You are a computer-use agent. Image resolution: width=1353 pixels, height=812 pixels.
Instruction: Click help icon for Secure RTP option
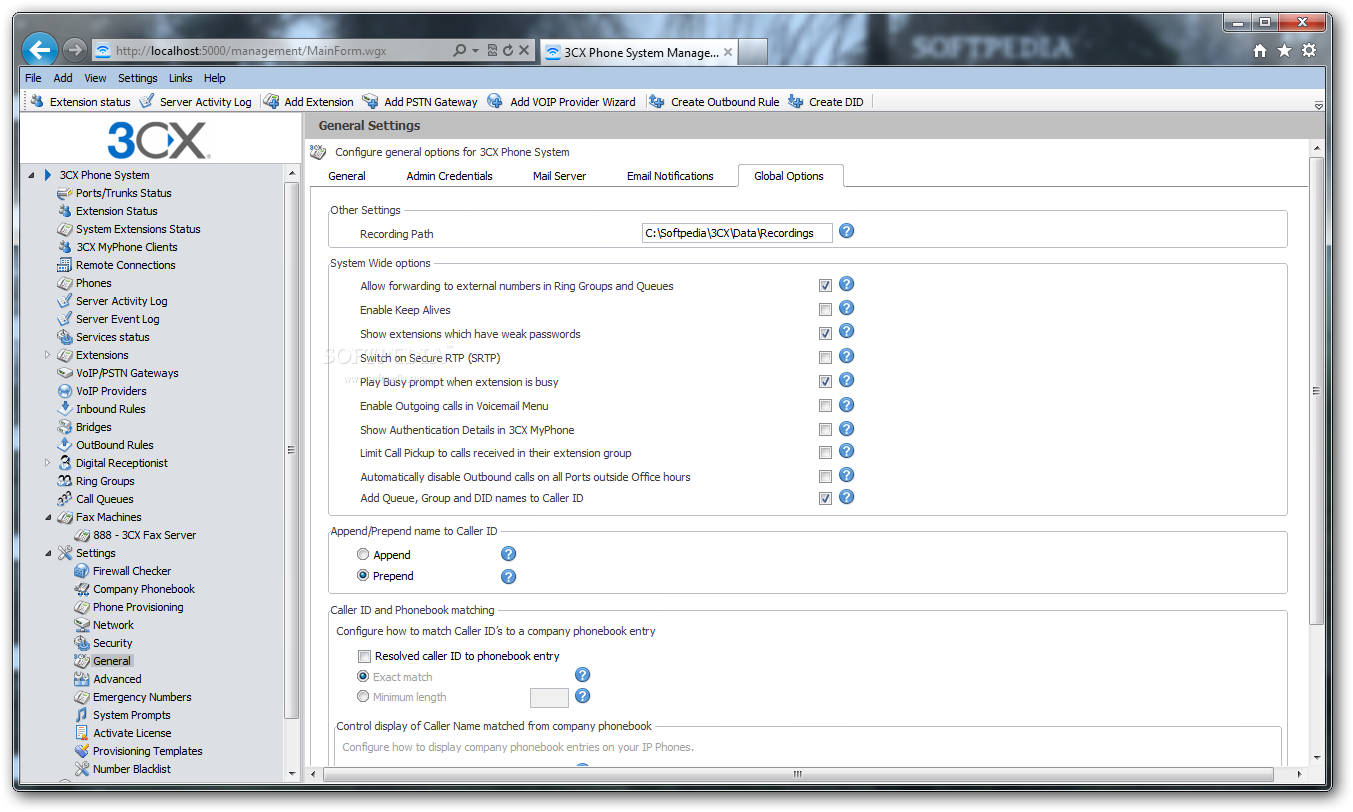point(846,356)
